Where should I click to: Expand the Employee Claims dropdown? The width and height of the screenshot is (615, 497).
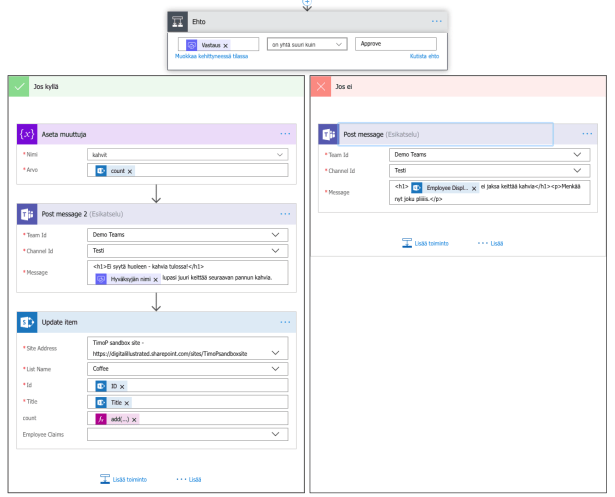[x=277, y=435]
